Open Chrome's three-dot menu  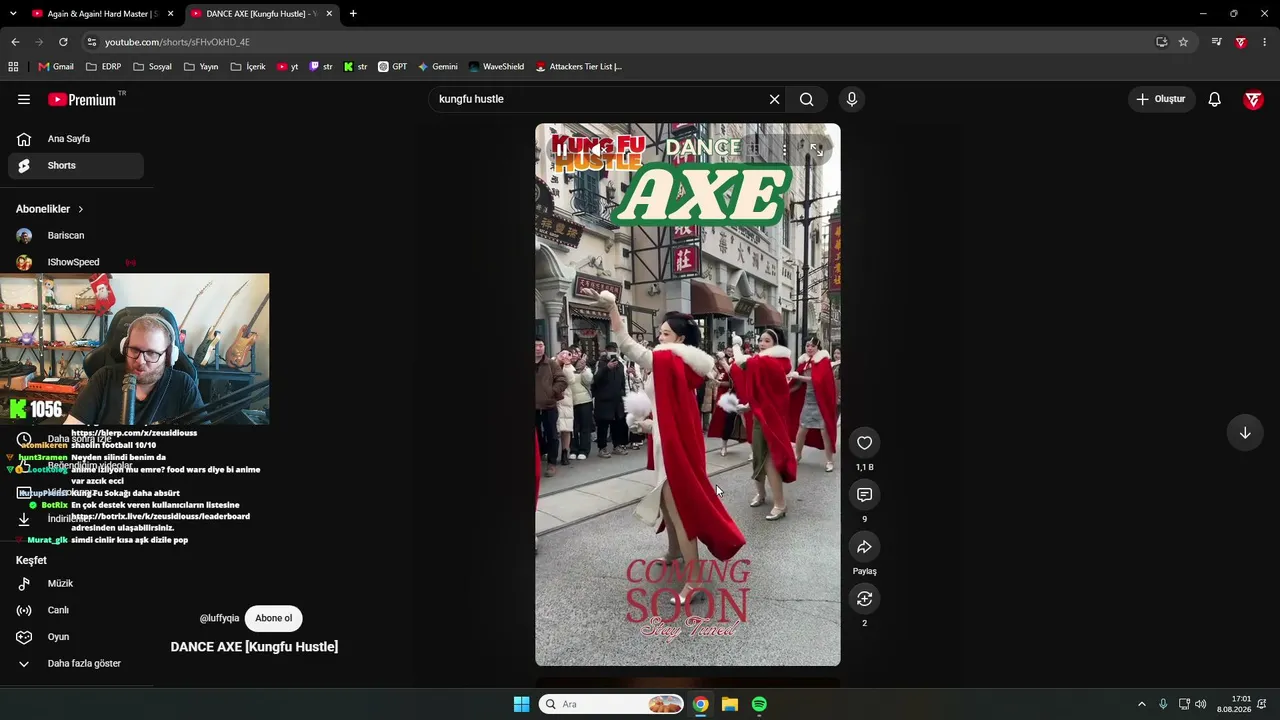1265,42
